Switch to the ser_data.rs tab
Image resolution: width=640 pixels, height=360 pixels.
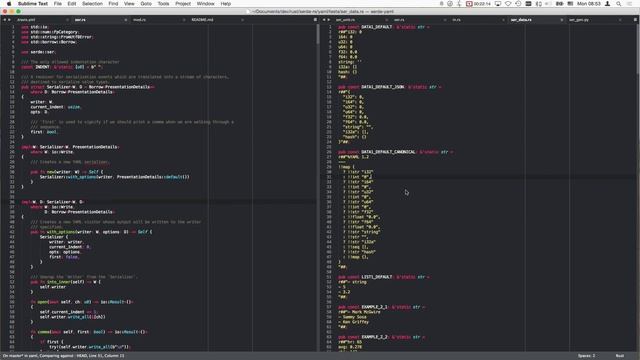521,20
